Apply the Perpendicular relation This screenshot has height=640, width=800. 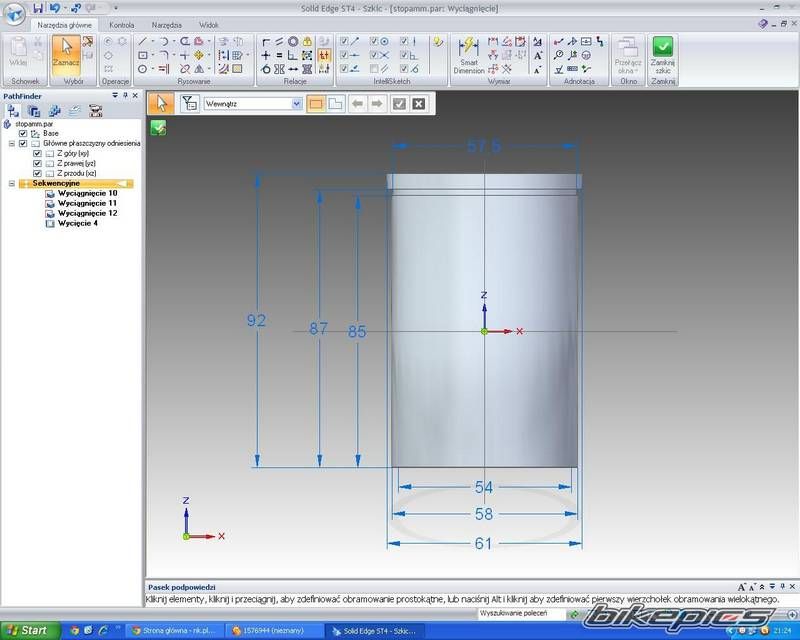point(293,55)
